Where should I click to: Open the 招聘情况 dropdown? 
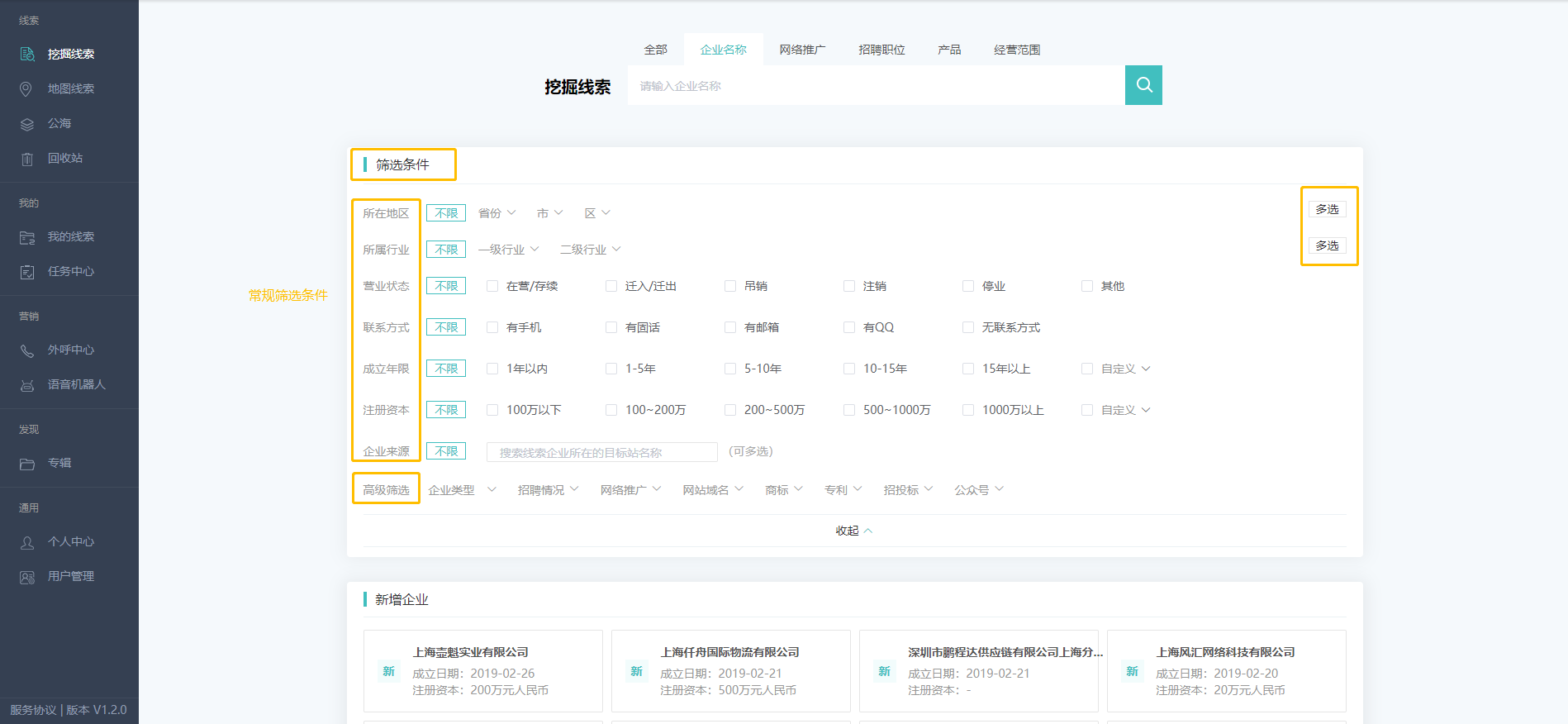[x=548, y=490]
